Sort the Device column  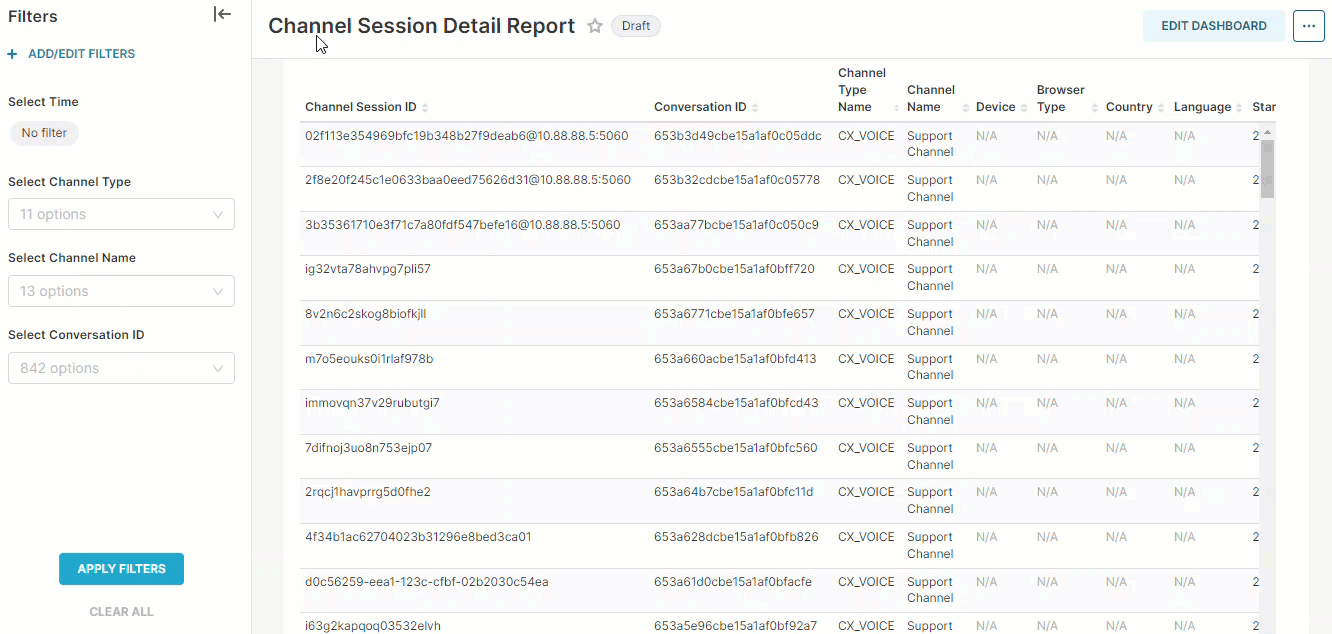(1023, 107)
